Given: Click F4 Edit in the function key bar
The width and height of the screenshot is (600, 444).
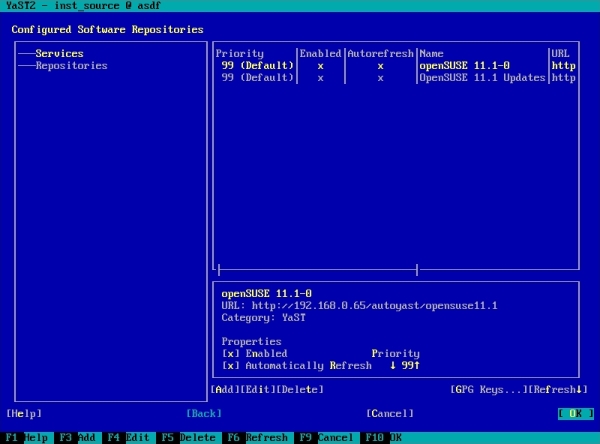Looking at the screenshot, I should click(x=128, y=437).
